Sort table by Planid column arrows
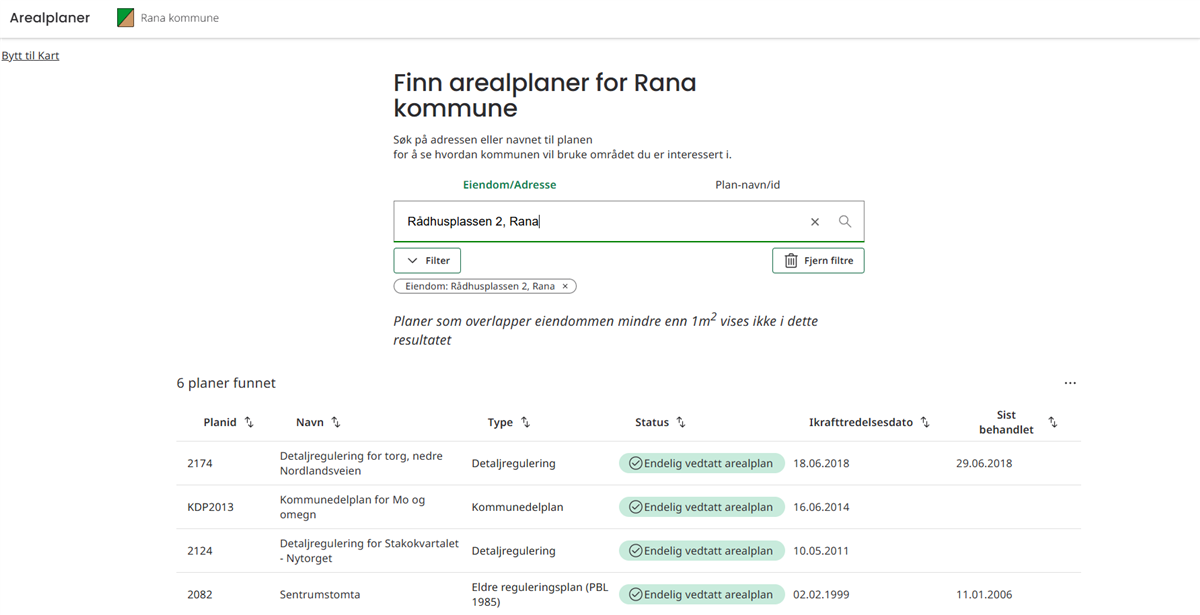Image resolution: width=1200 pixels, height=615 pixels. click(x=249, y=423)
